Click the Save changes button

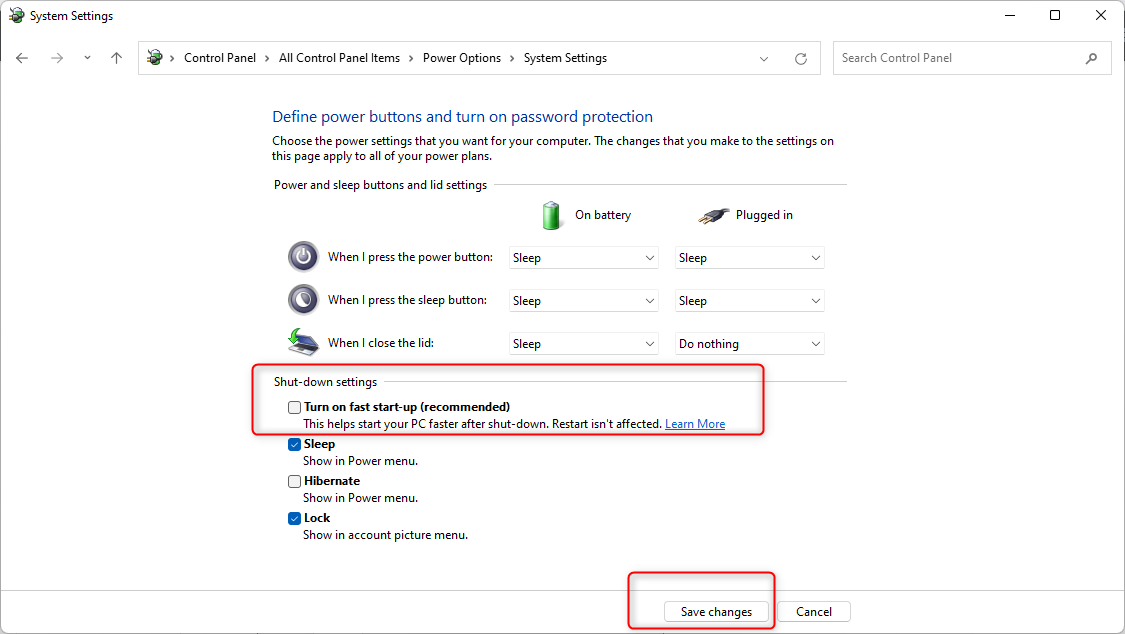point(716,611)
